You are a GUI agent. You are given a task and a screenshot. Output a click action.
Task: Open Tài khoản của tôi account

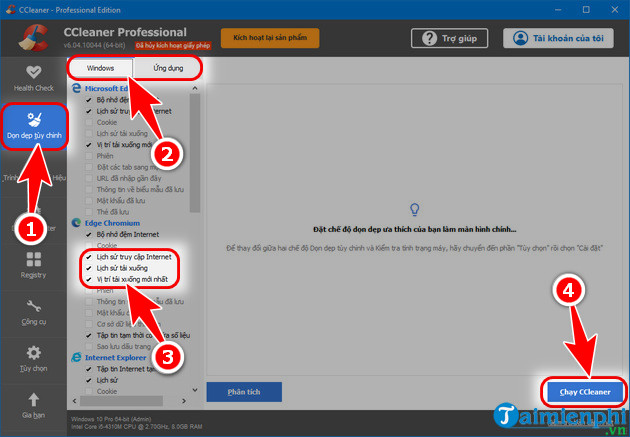click(x=558, y=38)
